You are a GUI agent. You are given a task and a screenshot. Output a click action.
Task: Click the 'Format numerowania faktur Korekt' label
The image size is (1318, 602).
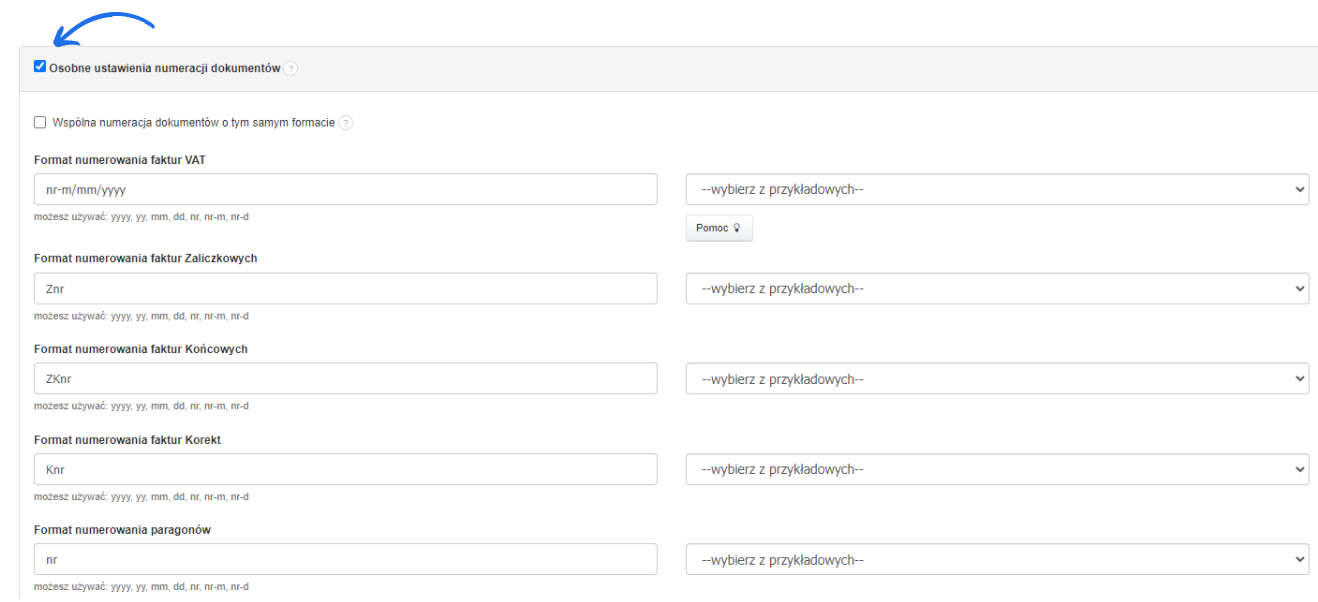tap(127, 440)
